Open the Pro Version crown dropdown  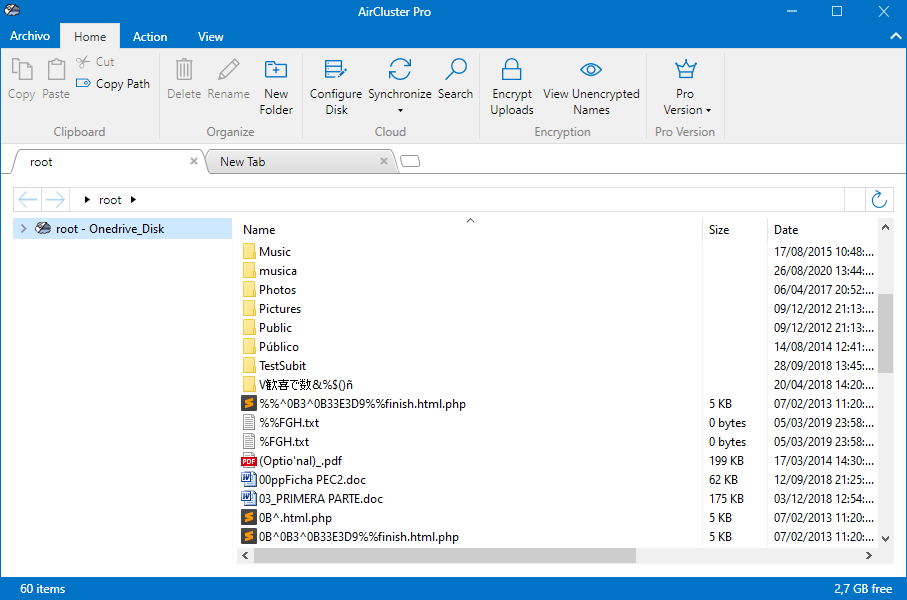click(685, 87)
